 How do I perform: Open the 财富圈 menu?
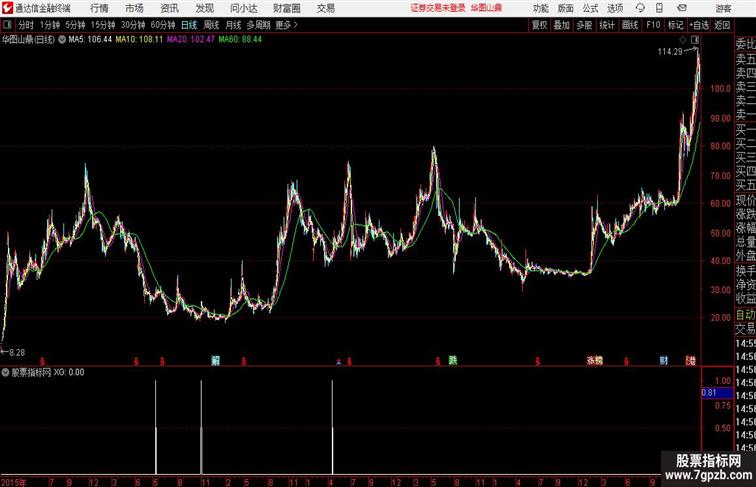point(286,8)
